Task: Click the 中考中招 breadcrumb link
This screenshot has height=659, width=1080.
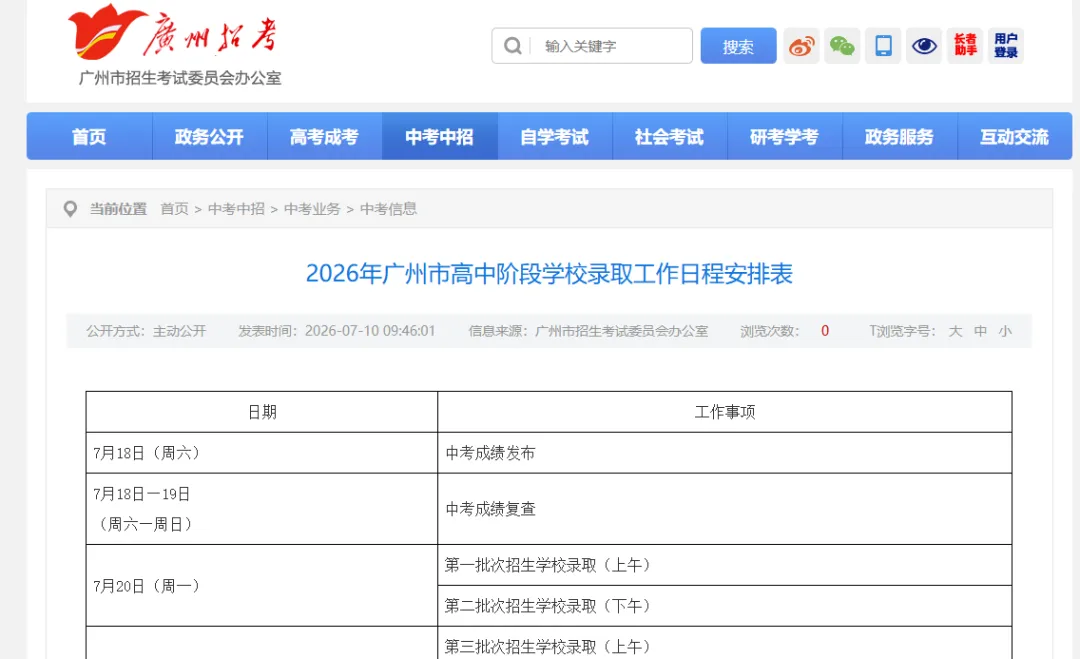Action: pos(236,209)
